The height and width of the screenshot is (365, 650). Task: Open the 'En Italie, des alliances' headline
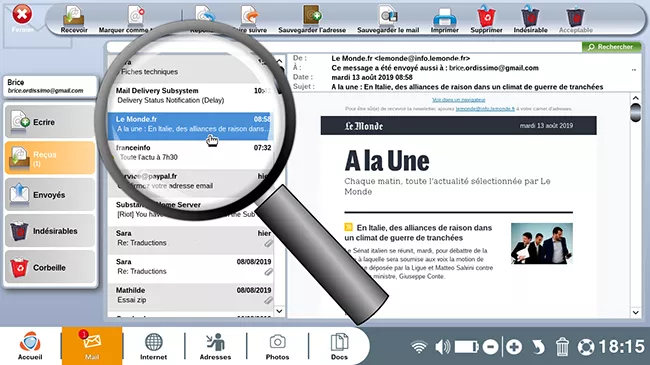tap(418, 233)
